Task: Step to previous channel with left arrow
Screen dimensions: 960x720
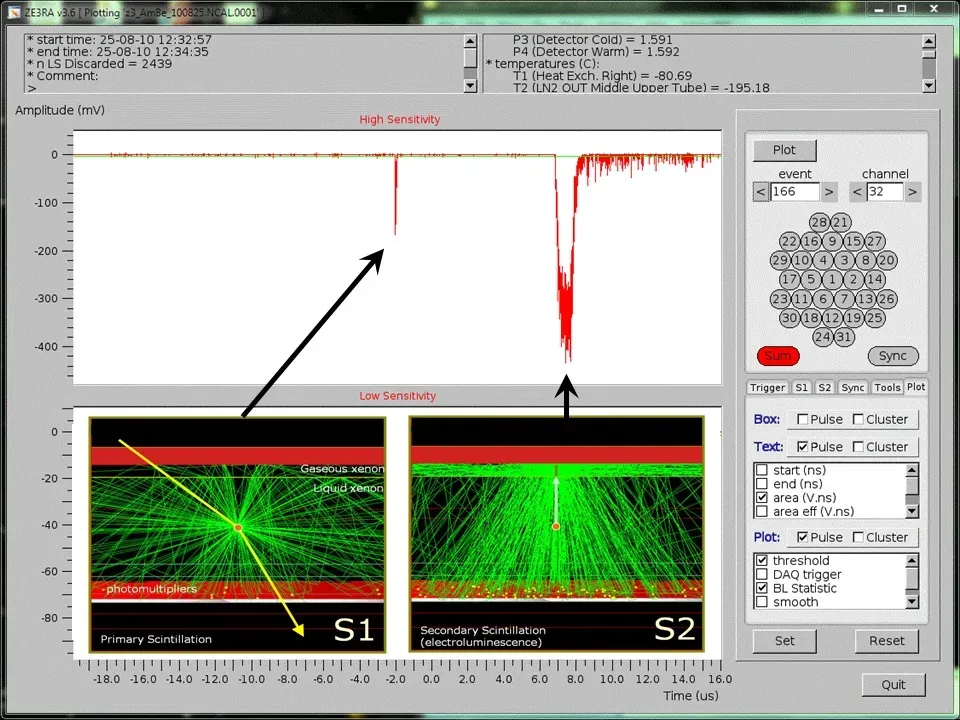Action: (857, 192)
